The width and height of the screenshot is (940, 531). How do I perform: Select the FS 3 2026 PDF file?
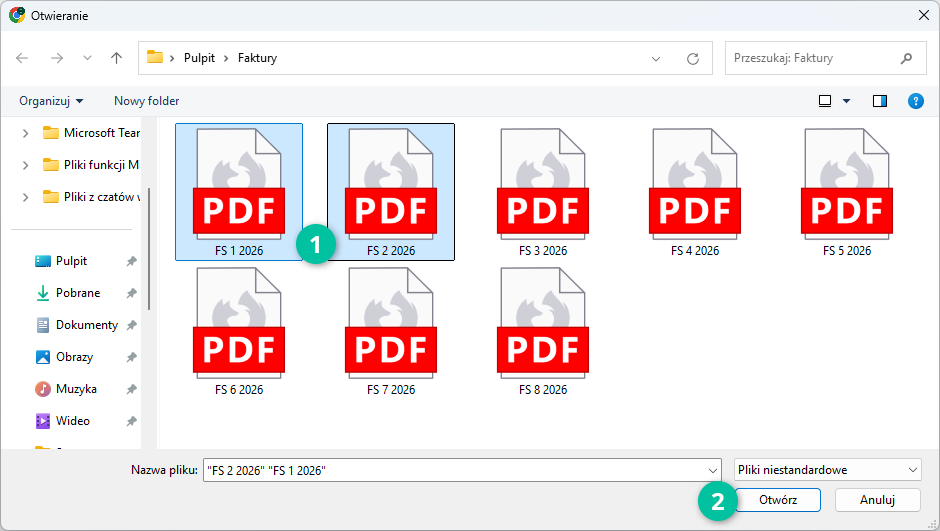[x=542, y=192]
